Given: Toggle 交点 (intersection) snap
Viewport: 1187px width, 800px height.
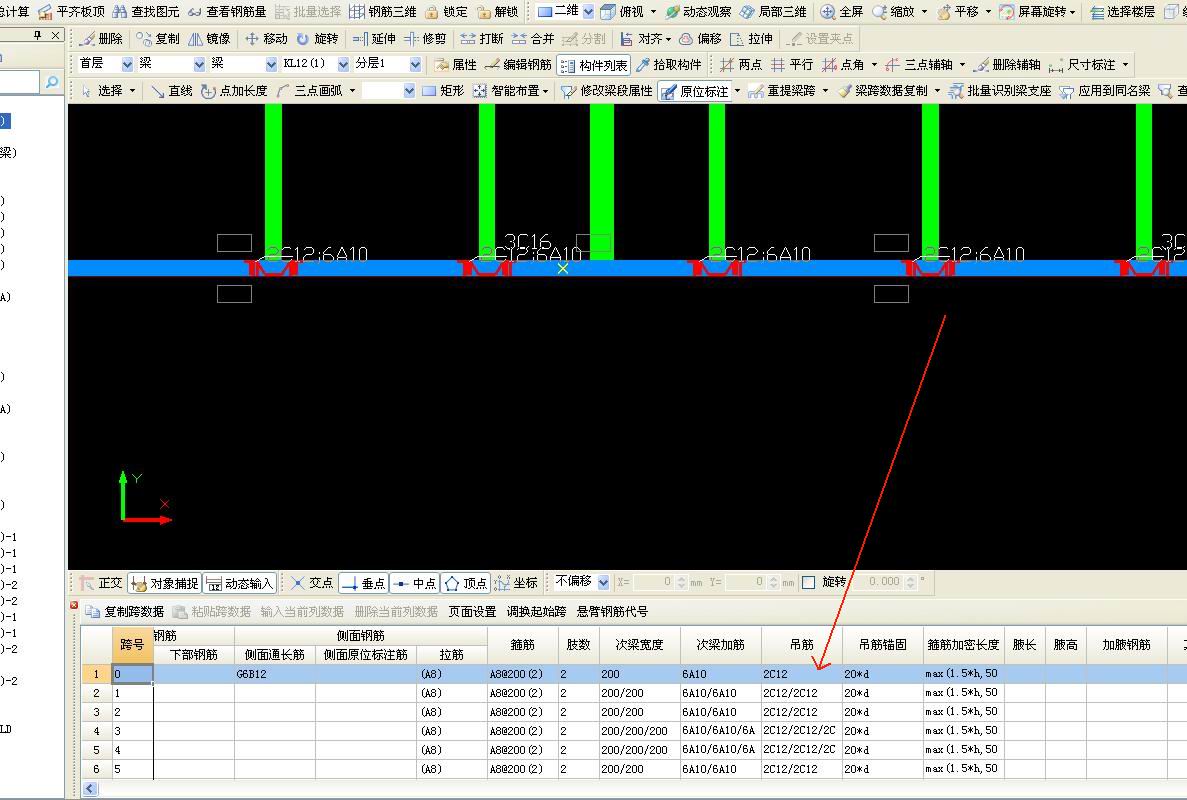Looking at the screenshot, I should coord(312,583).
